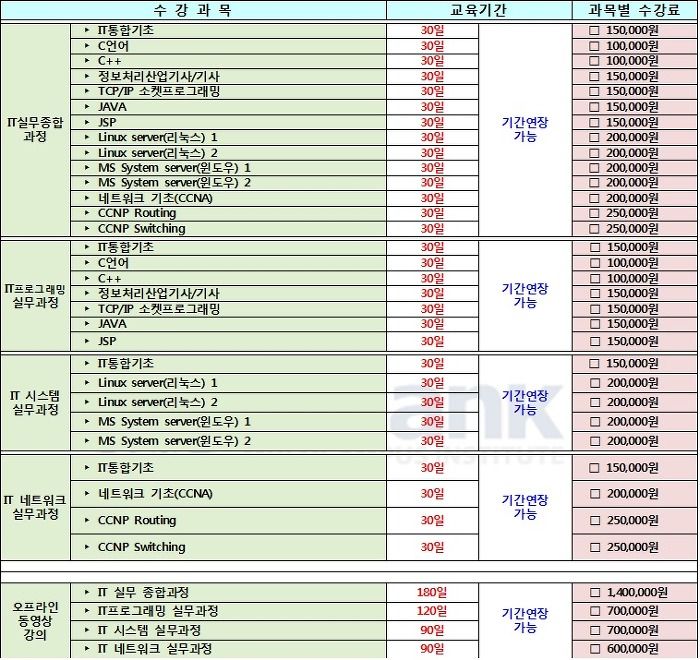Click 네트워크 기초(CCNA) subject in IT실무종합과정
700x660 pixels.
click(155, 198)
